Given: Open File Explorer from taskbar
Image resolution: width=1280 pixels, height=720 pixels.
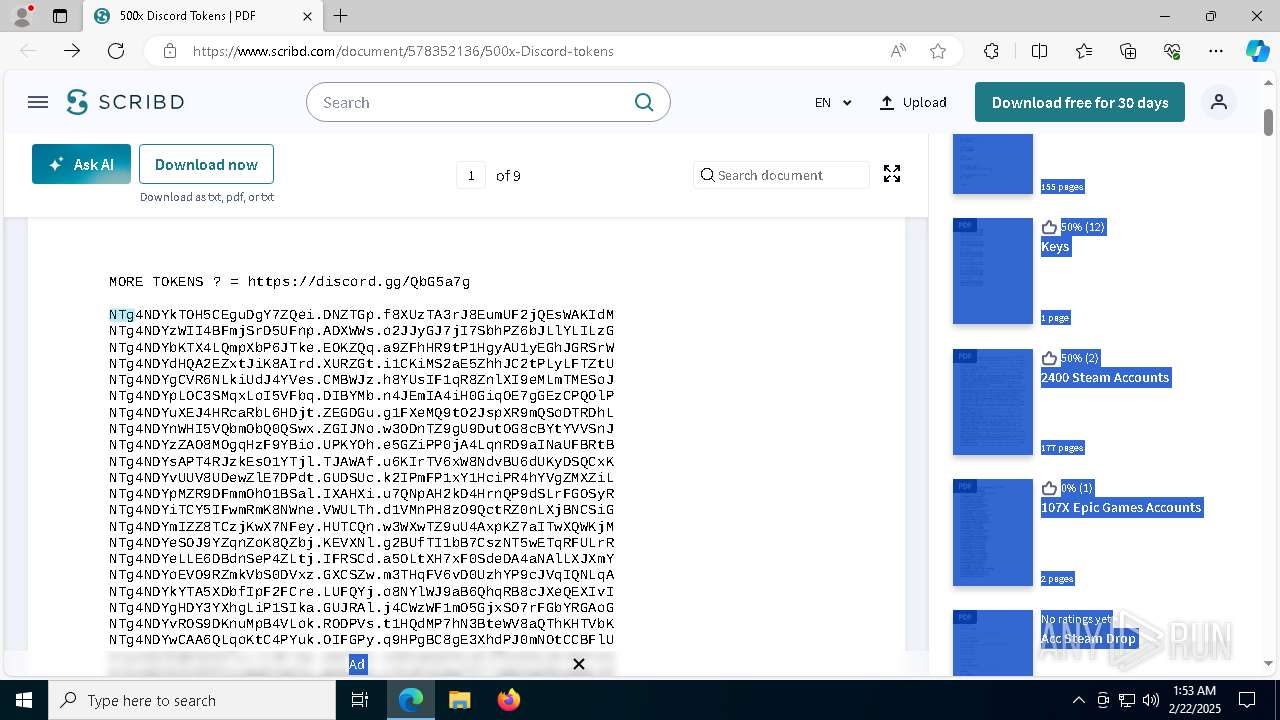Looking at the screenshot, I should [x=459, y=700].
